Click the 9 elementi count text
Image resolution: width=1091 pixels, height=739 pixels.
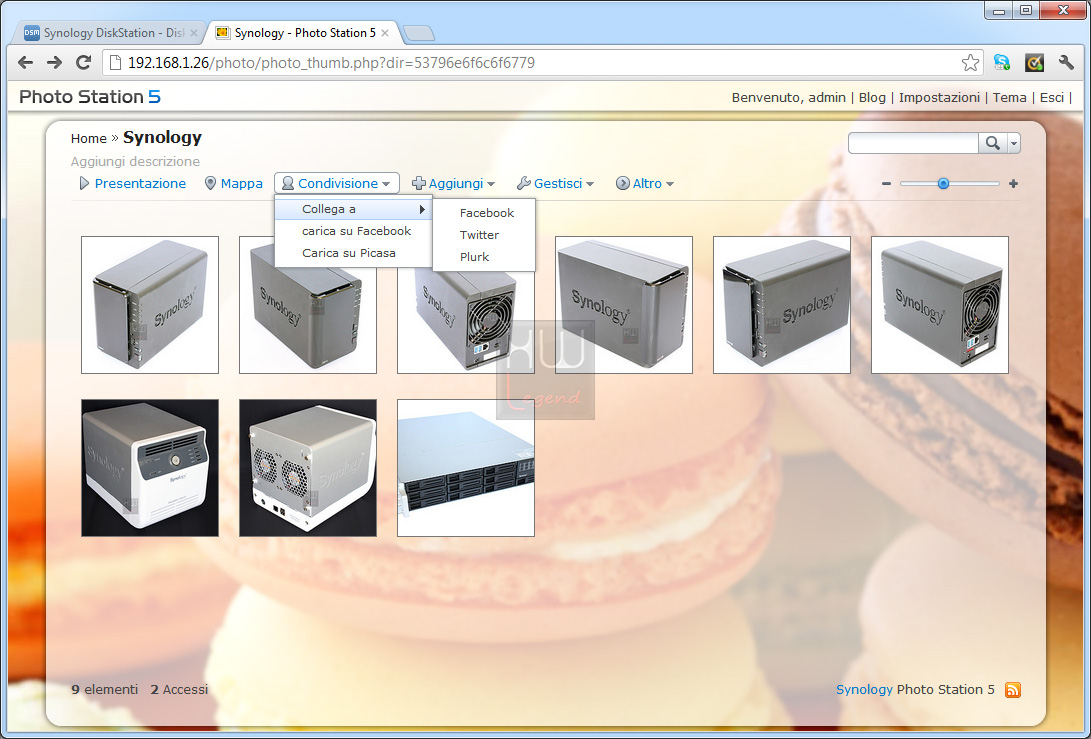click(x=104, y=690)
